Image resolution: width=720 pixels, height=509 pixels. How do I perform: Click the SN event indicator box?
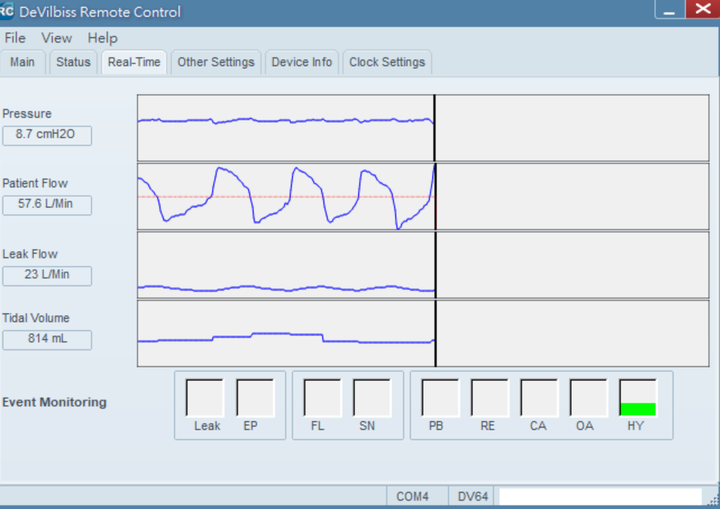click(371, 398)
